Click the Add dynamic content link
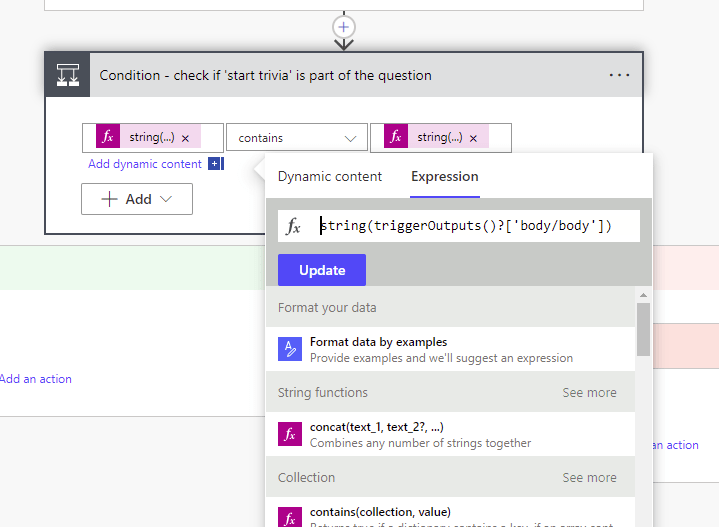Image resolution: width=719 pixels, height=527 pixels. pyautogui.click(x=145, y=164)
